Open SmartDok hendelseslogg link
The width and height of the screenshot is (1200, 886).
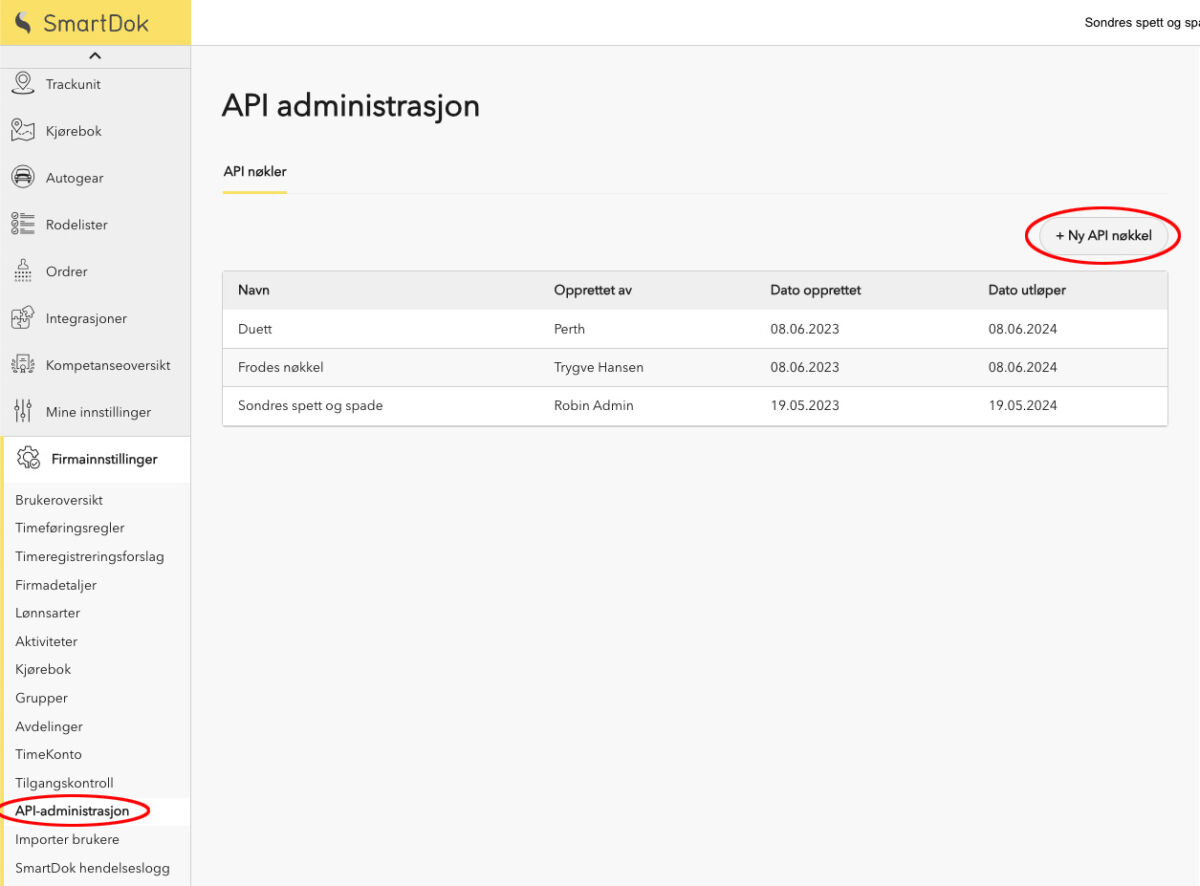pos(93,868)
